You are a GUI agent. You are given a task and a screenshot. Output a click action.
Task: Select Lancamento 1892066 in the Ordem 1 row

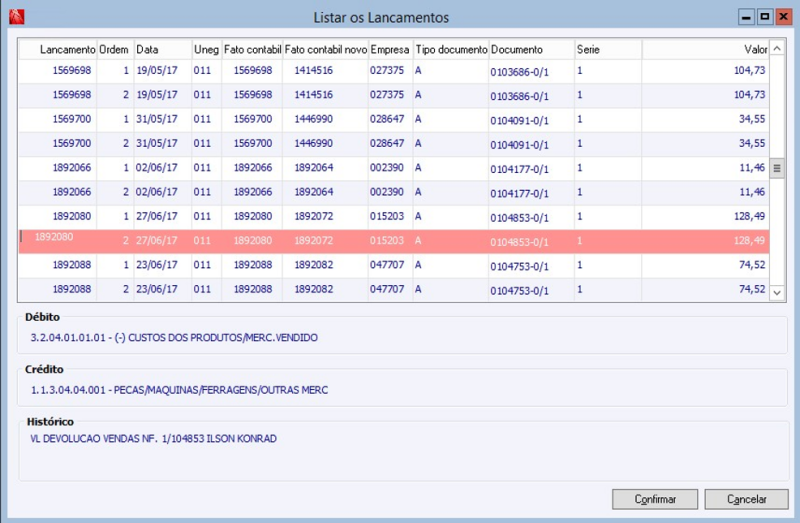pyautogui.click(x=72, y=168)
